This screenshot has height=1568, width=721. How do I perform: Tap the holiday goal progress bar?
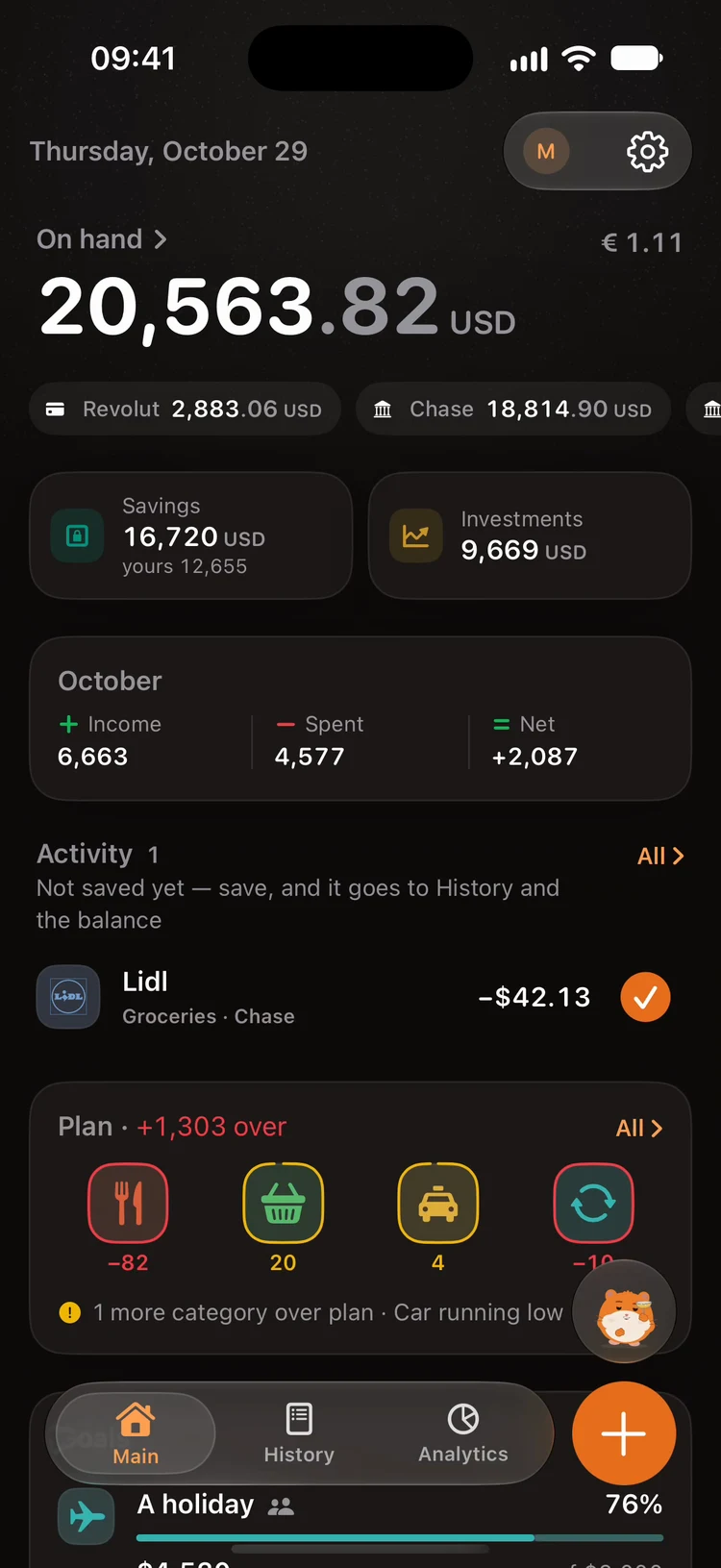400,1538
